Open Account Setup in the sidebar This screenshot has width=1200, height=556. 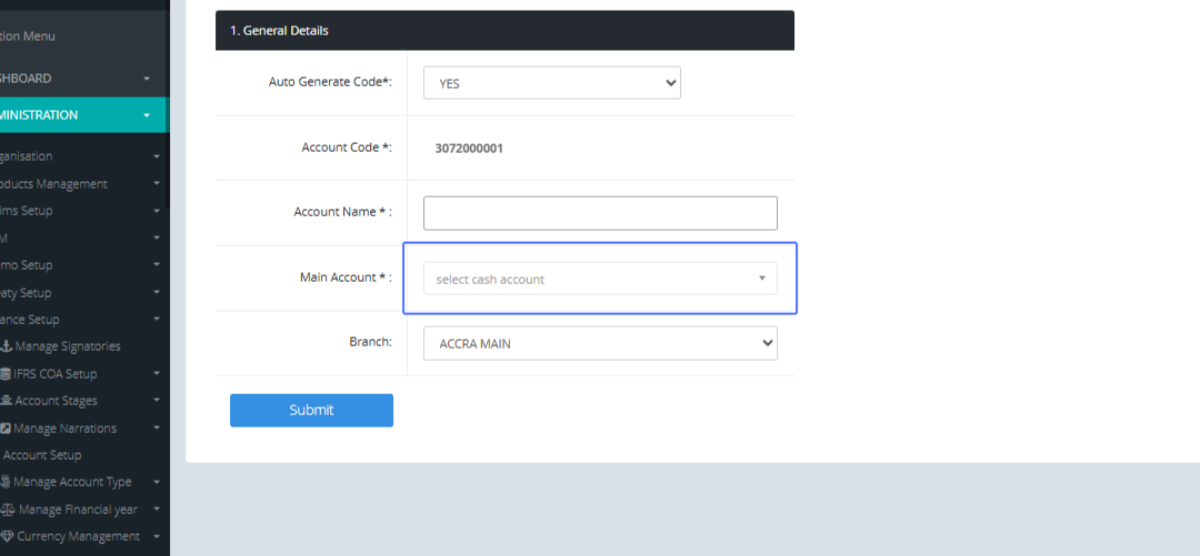tap(42, 455)
